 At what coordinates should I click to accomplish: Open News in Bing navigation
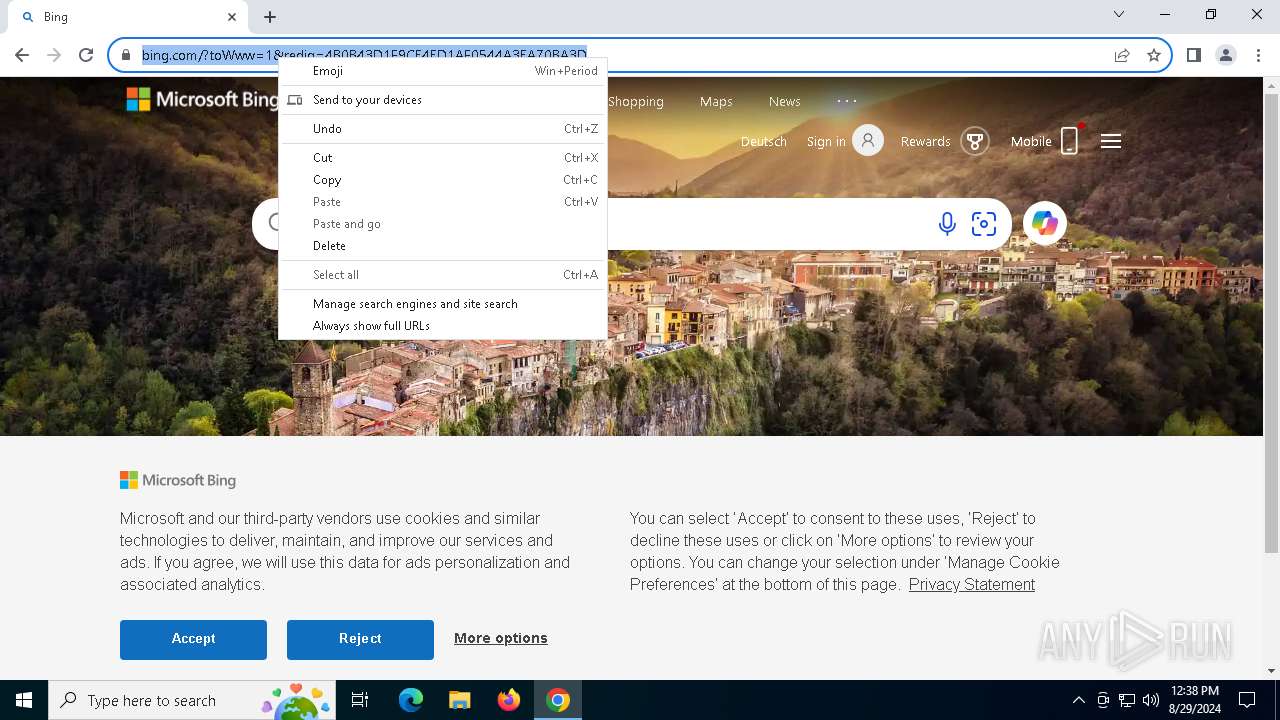(x=785, y=101)
